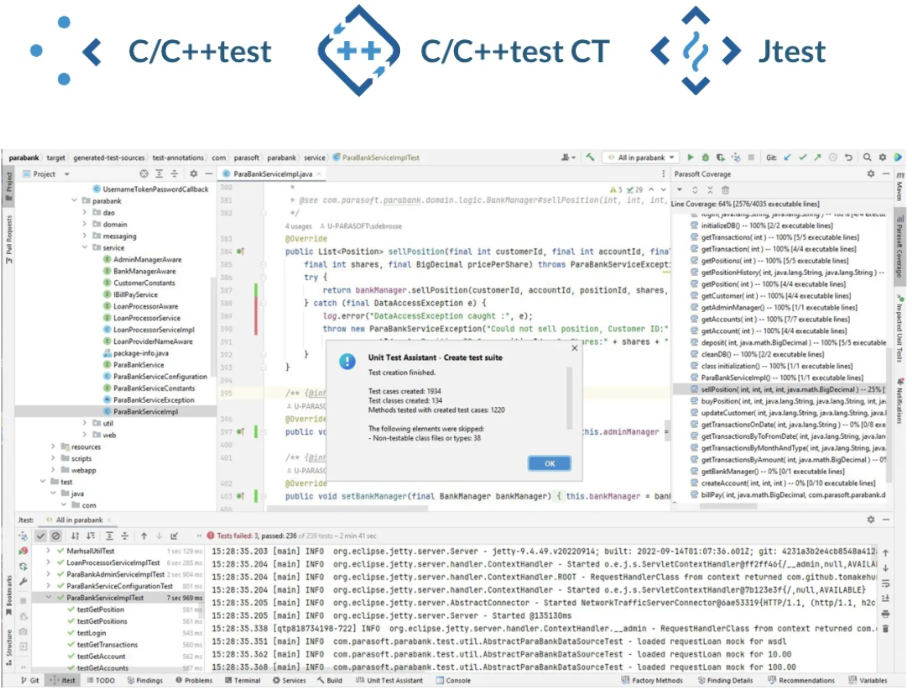Run the All in parabank configuration
912x694 pixels.
click(690, 157)
